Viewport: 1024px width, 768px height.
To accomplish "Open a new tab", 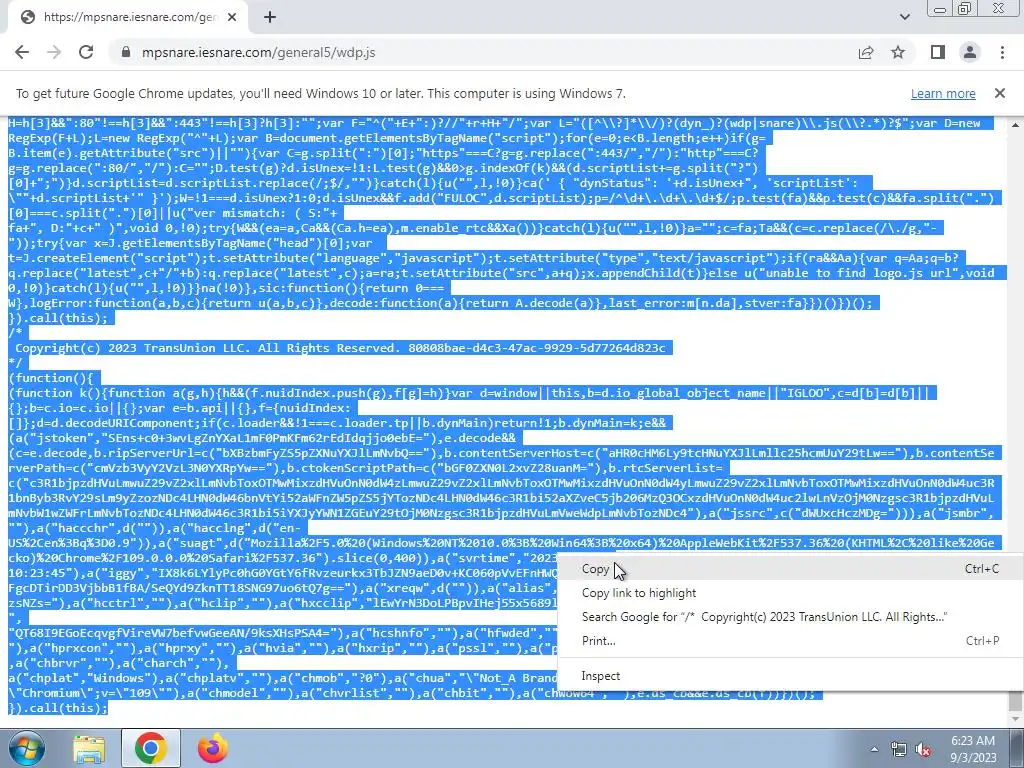I will 270,17.
